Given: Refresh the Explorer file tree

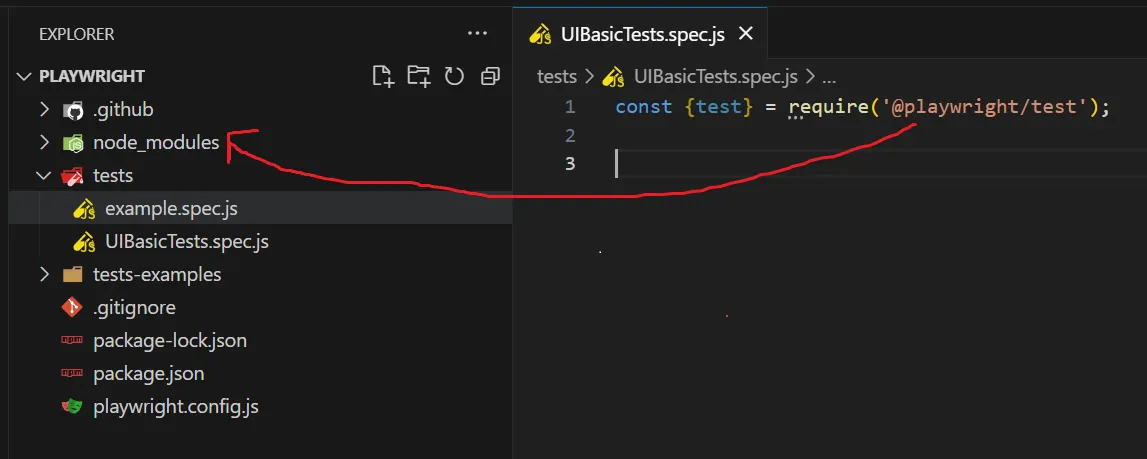Looking at the screenshot, I should [x=454, y=76].
